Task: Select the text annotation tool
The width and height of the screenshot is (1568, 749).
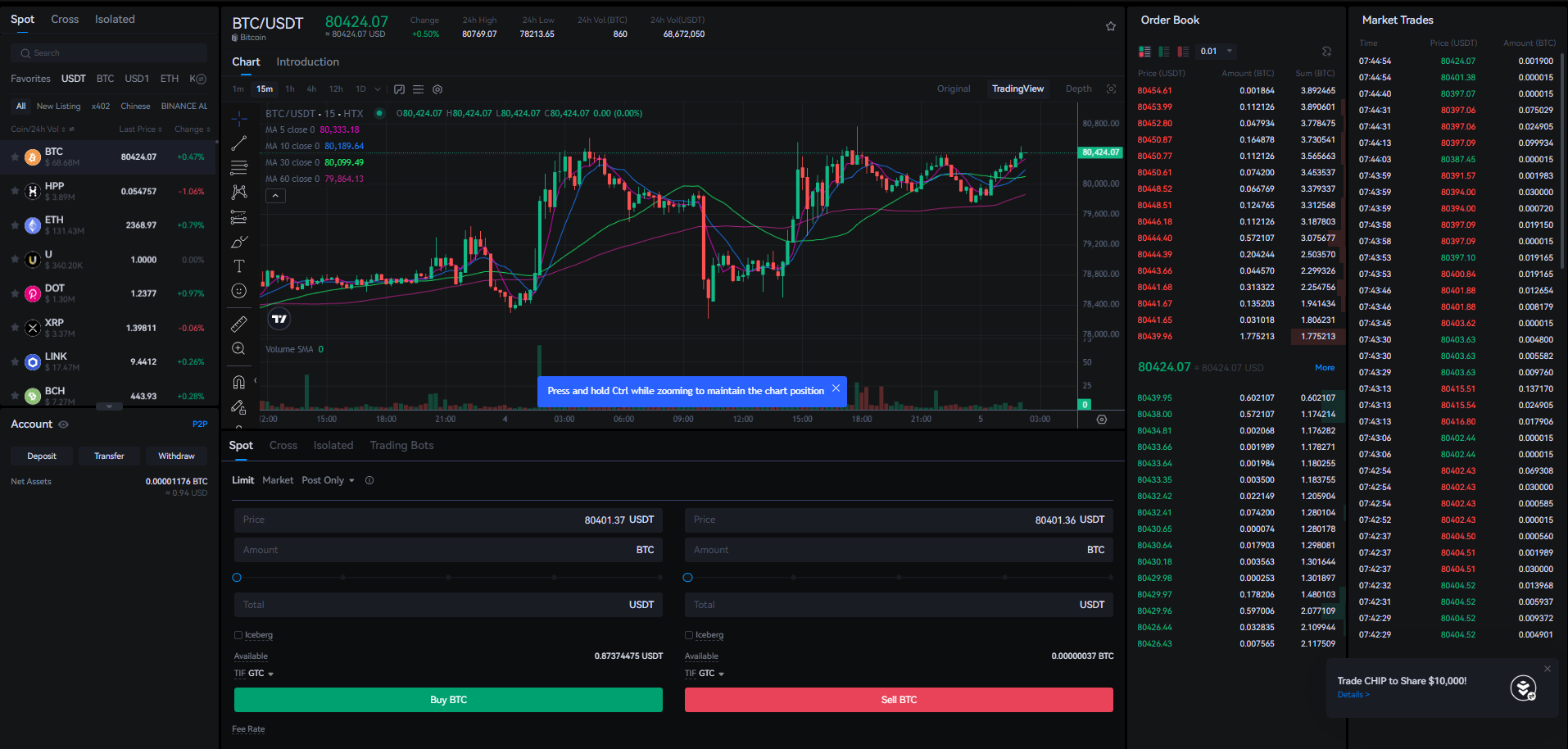Action: tap(238, 266)
